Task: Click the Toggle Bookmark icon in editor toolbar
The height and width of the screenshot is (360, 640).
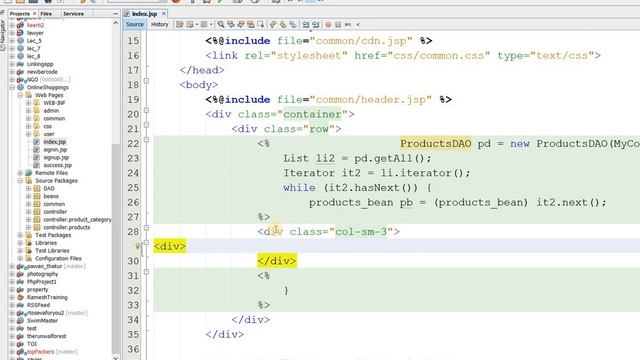Action: (293, 24)
